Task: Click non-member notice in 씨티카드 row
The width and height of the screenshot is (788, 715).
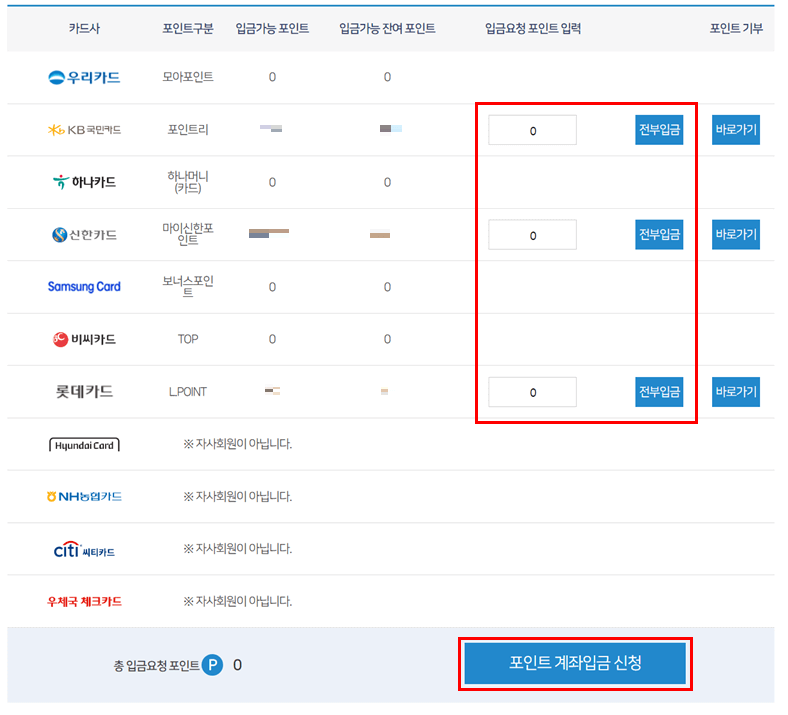Action: click(x=237, y=549)
